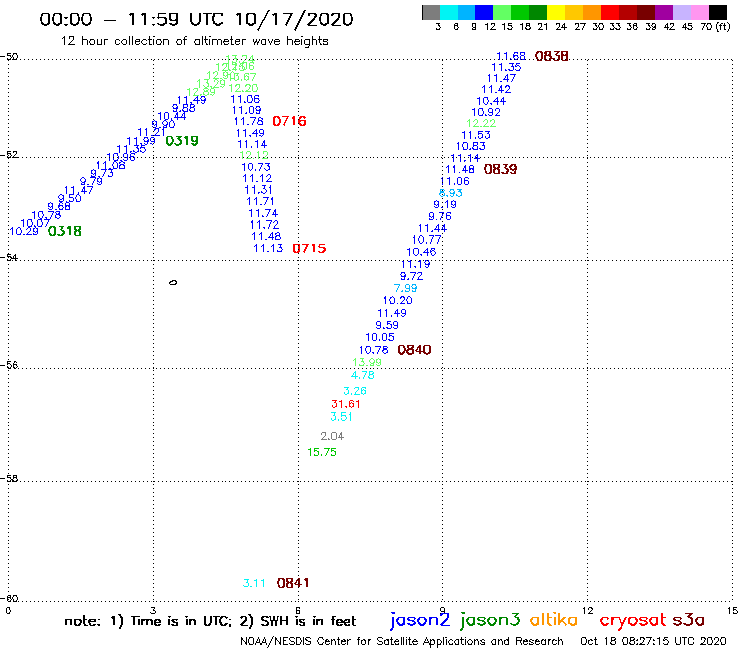Screen dimensions: 740x650
Task: Click the gray swatch in the color scale
Action: (x=431, y=12)
